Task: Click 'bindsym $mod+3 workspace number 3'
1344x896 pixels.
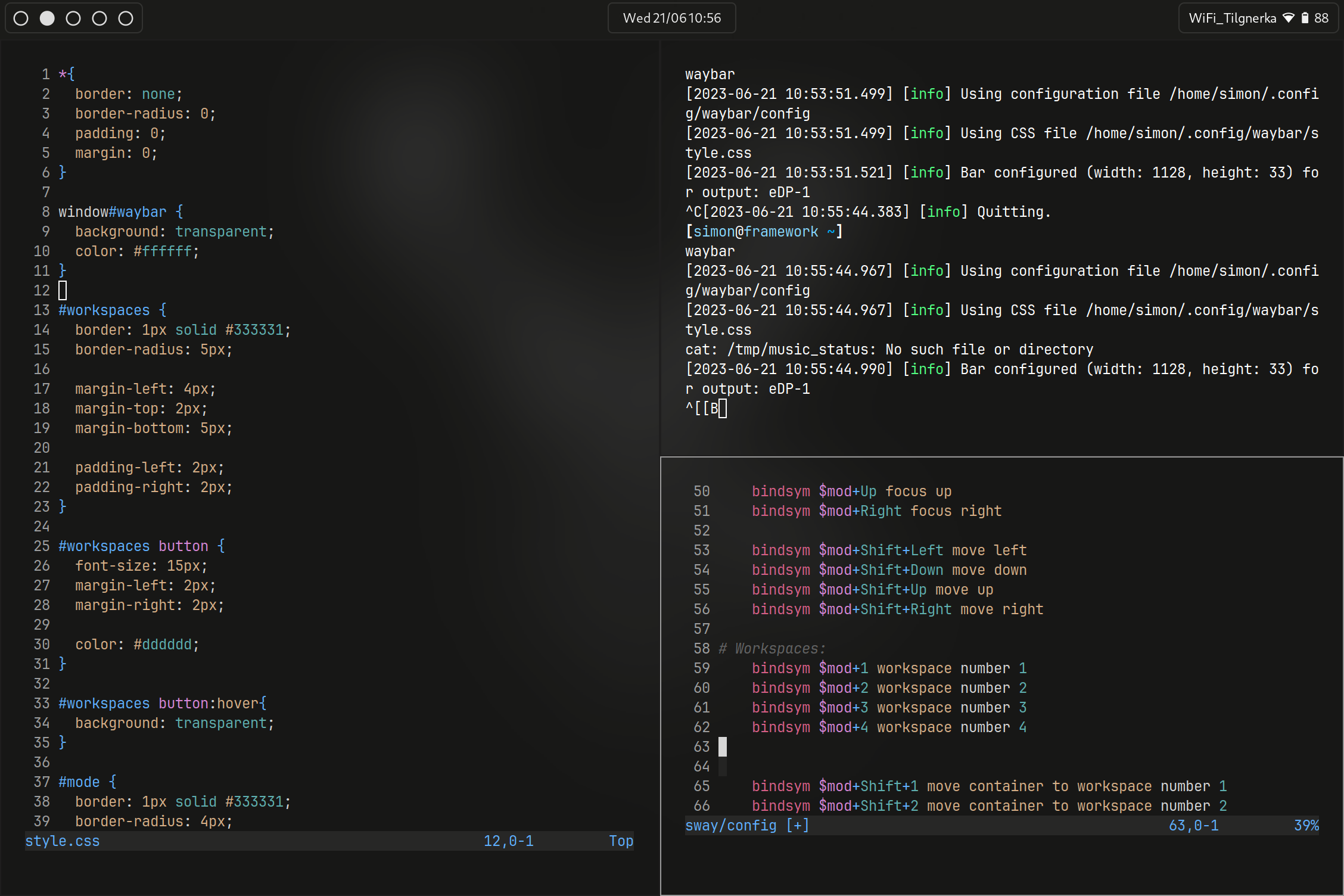Action: pos(889,708)
